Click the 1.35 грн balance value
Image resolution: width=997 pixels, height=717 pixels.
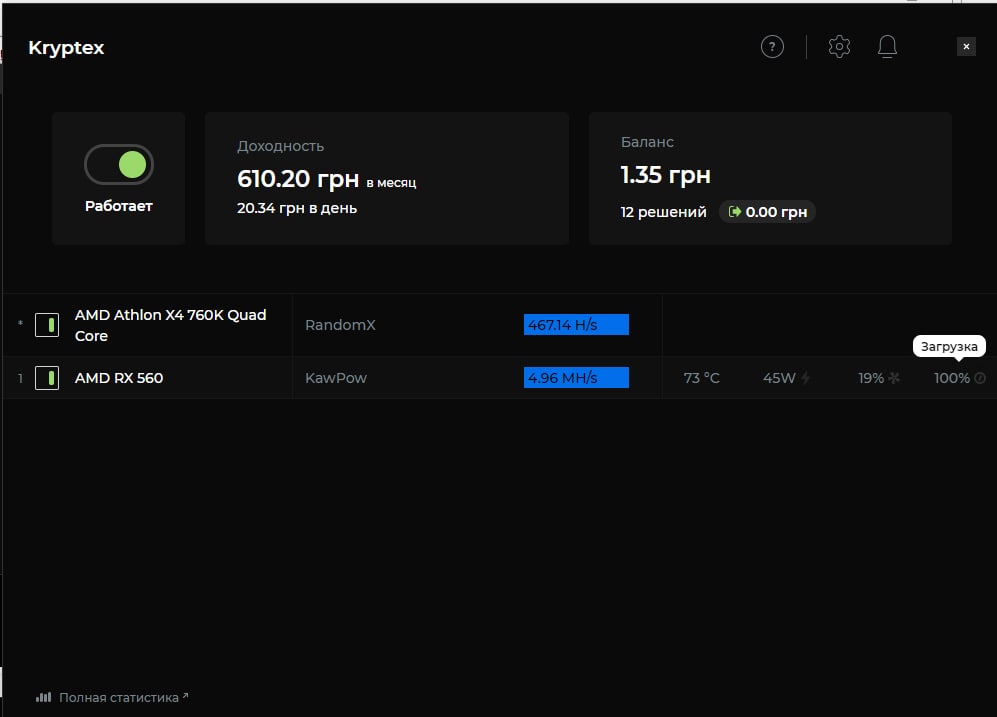coord(665,175)
